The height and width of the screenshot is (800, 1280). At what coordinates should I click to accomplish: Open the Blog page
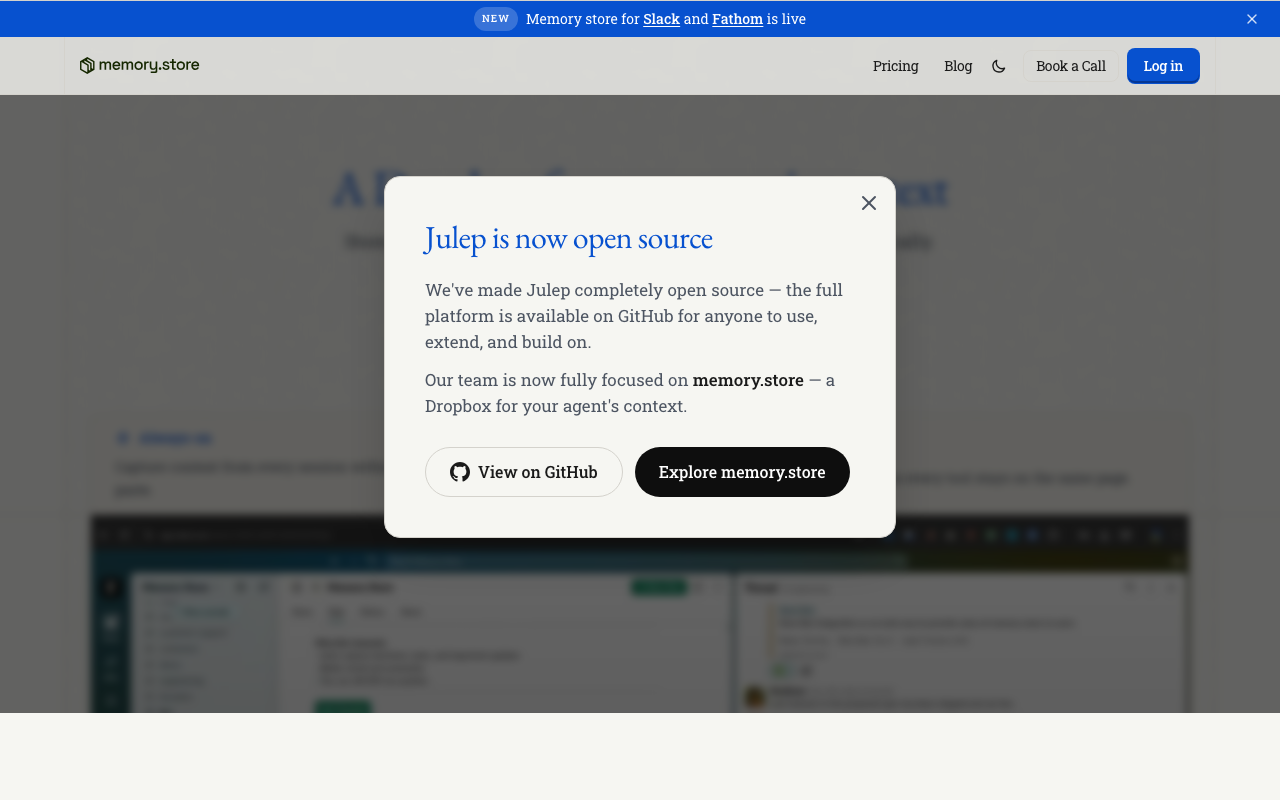pos(957,65)
